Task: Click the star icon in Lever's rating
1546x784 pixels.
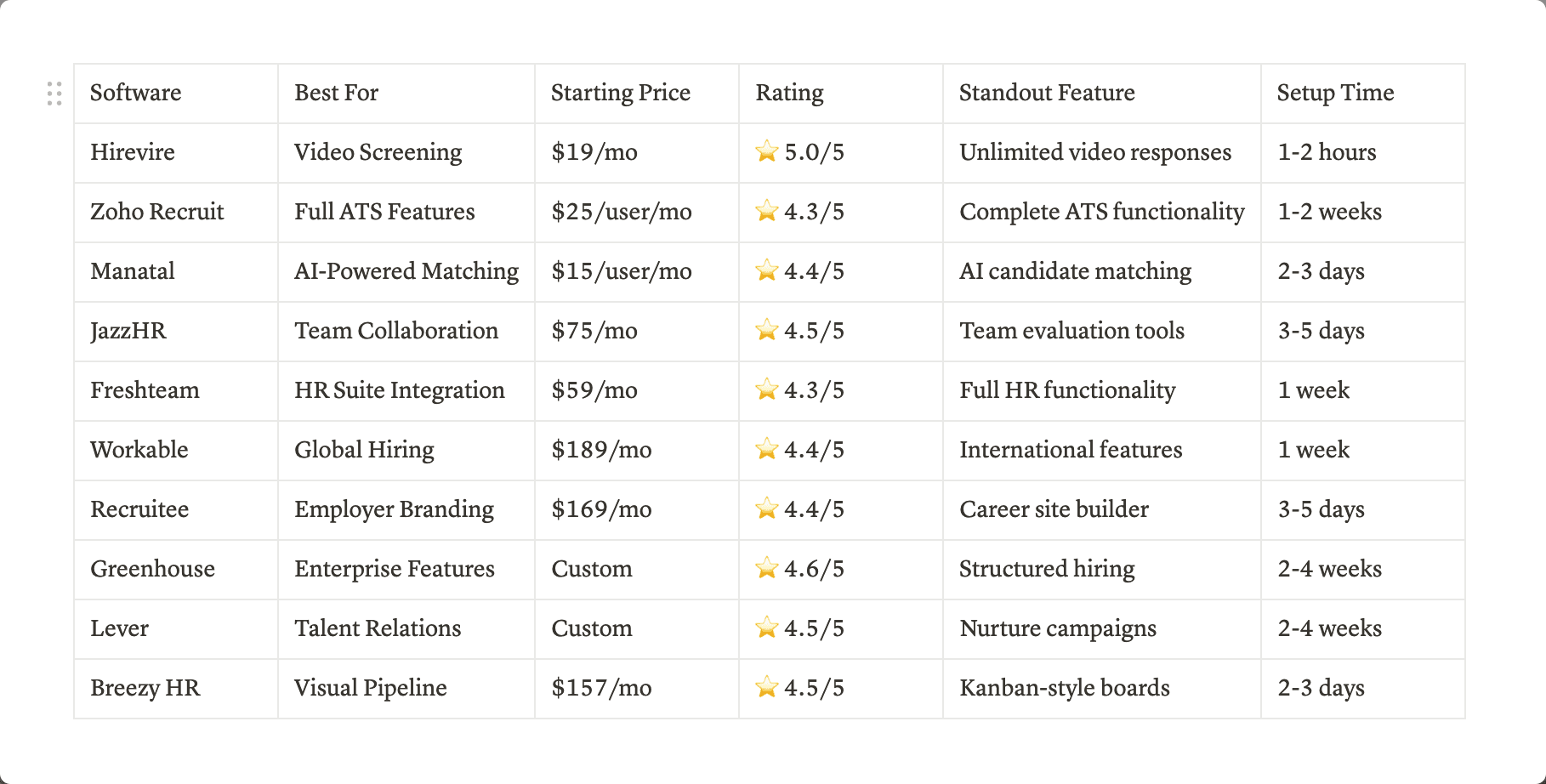Action: click(767, 628)
